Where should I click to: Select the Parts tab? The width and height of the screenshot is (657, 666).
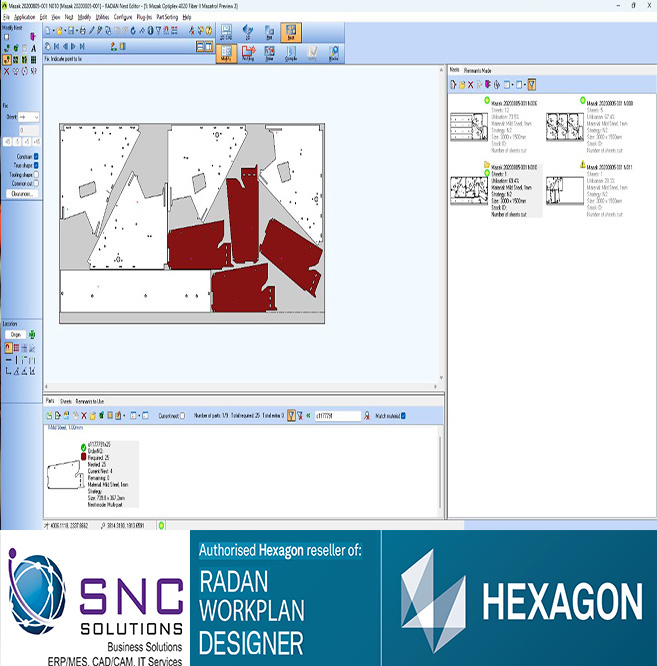point(50,401)
